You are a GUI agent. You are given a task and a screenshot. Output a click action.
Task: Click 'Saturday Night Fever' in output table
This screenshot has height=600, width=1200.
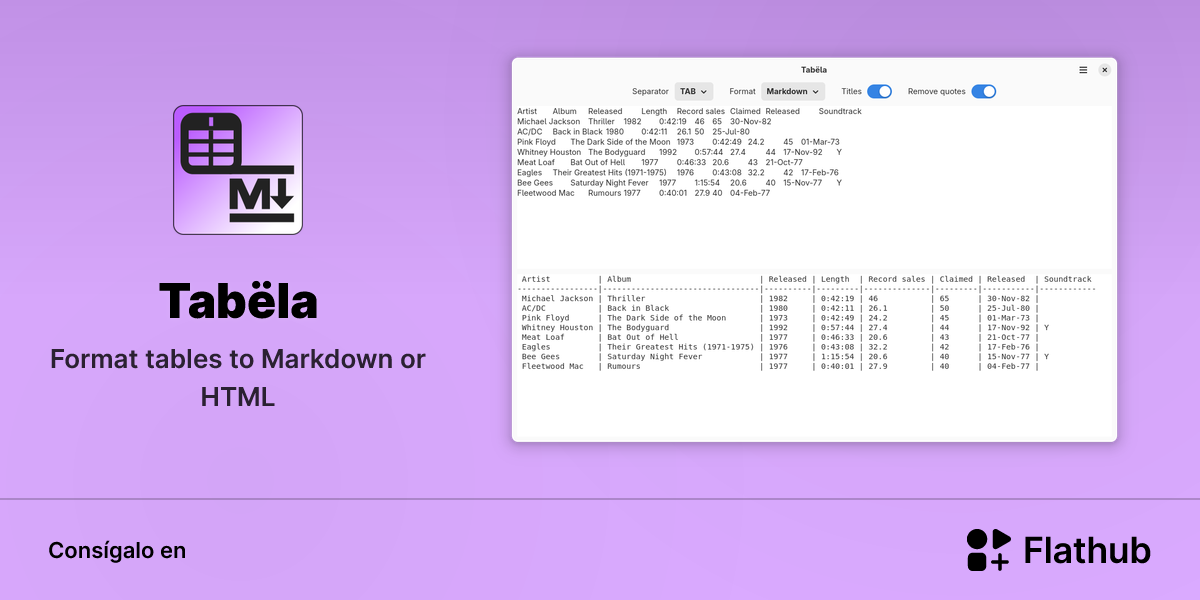655,356
